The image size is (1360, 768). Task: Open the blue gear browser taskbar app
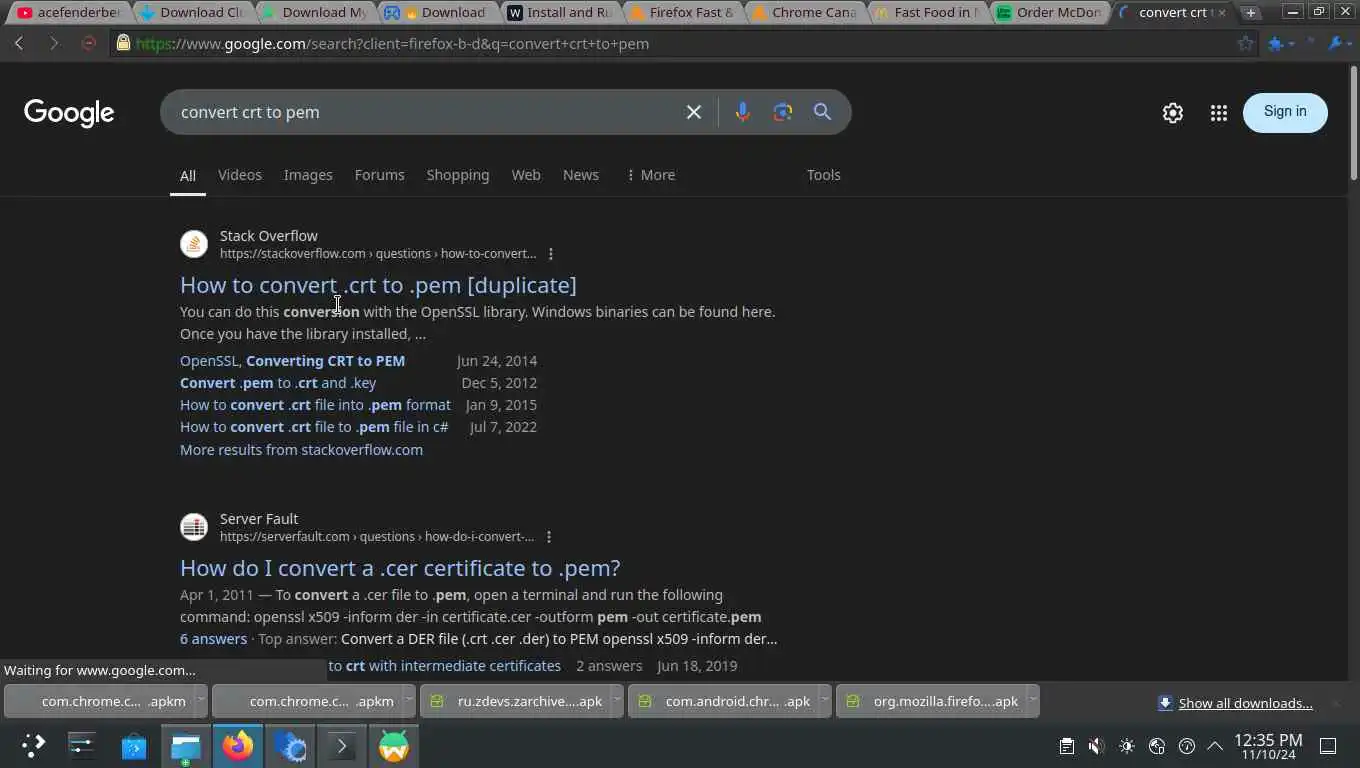290,745
